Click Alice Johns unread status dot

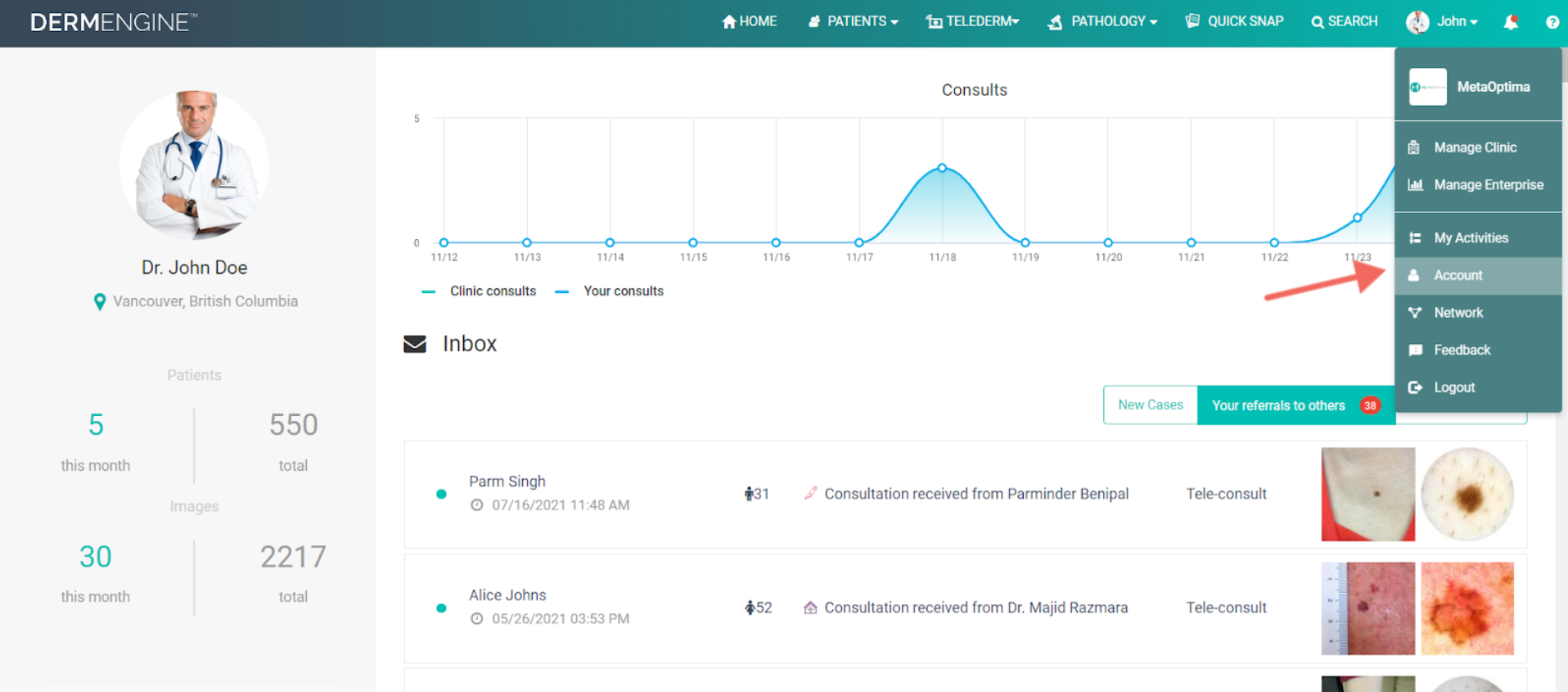coord(441,608)
